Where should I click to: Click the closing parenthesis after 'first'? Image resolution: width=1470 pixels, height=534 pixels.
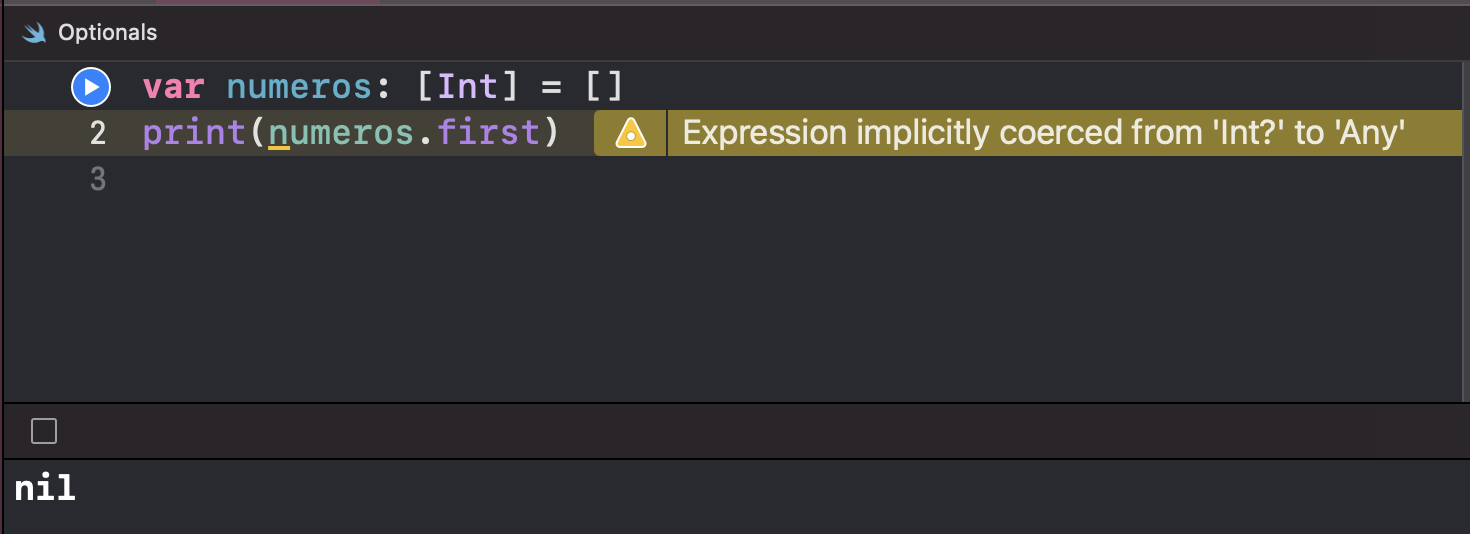(550, 133)
